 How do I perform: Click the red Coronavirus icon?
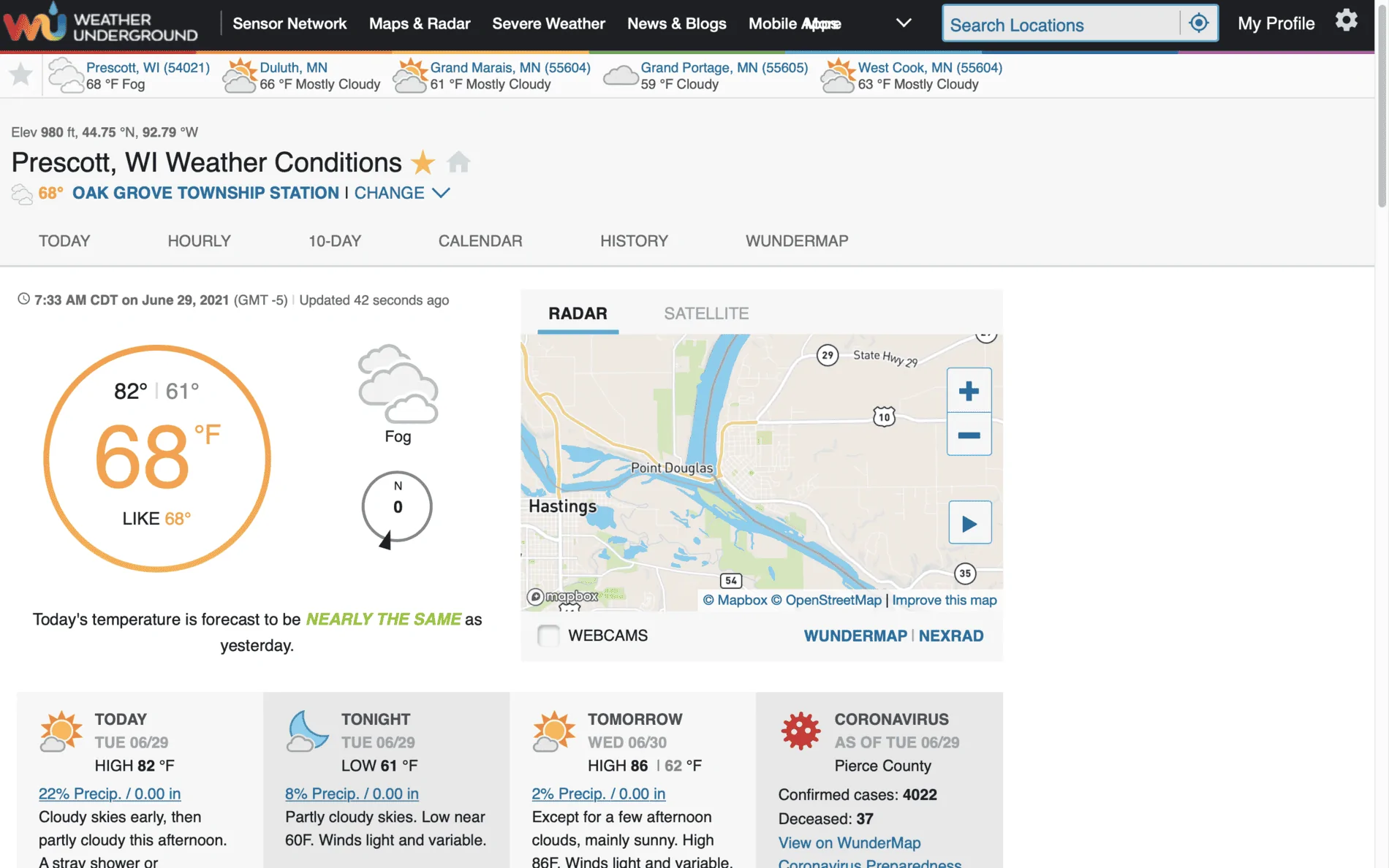pyautogui.click(x=801, y=731)
